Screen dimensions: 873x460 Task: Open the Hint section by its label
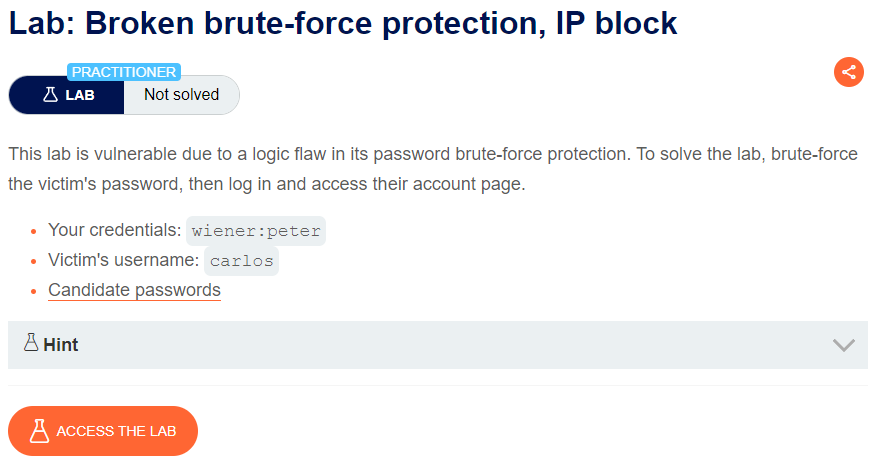click(61, 345)
